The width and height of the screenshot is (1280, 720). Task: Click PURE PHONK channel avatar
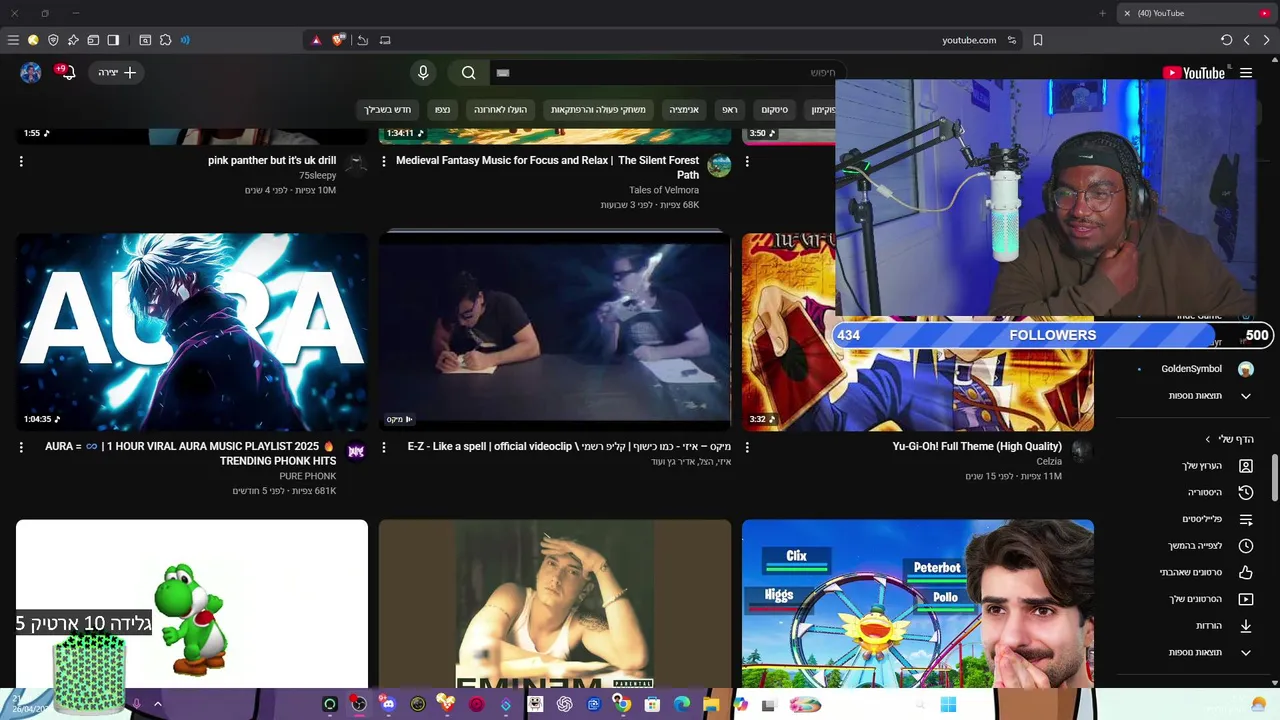pyautogui.click(x=356, y=452)
